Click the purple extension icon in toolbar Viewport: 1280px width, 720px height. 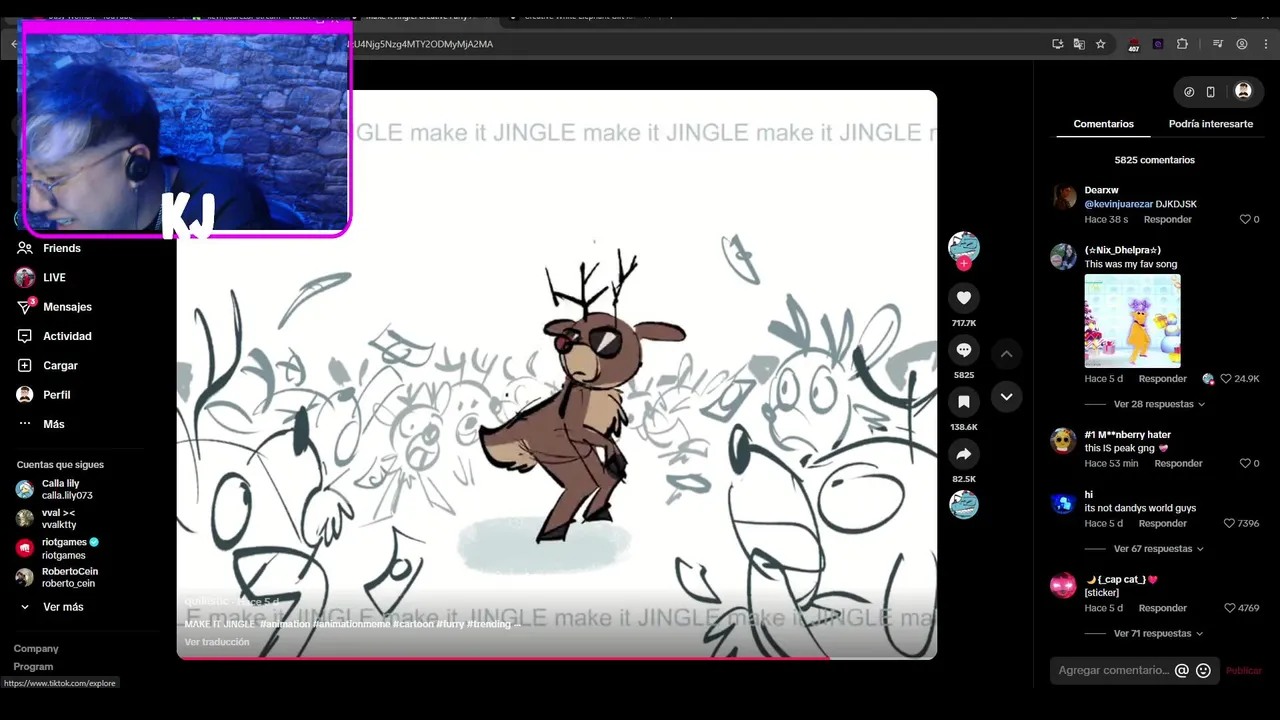tap(1158, 44)
